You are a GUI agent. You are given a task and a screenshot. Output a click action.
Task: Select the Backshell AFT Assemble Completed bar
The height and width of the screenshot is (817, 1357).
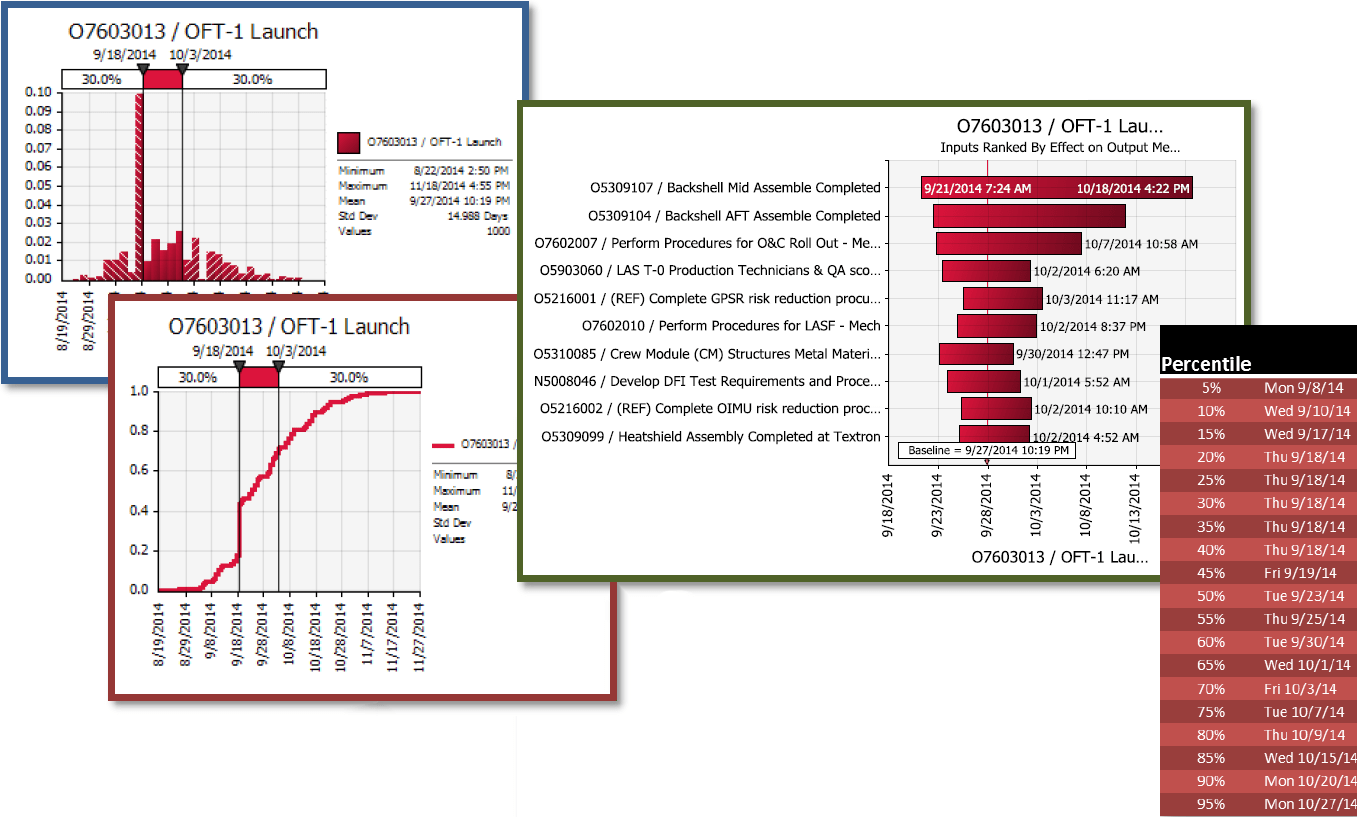[x=1029, y=216]
